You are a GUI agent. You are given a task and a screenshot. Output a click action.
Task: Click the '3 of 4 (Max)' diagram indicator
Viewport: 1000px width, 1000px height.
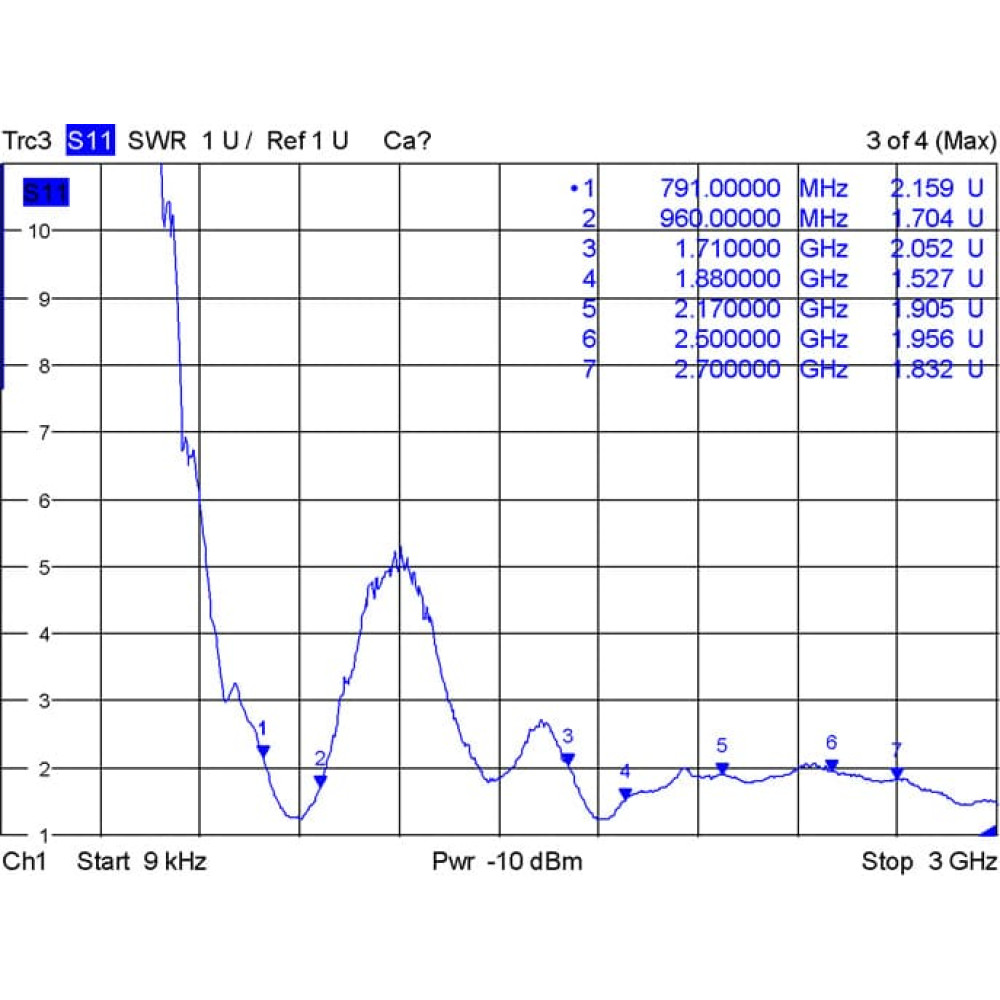931,140
